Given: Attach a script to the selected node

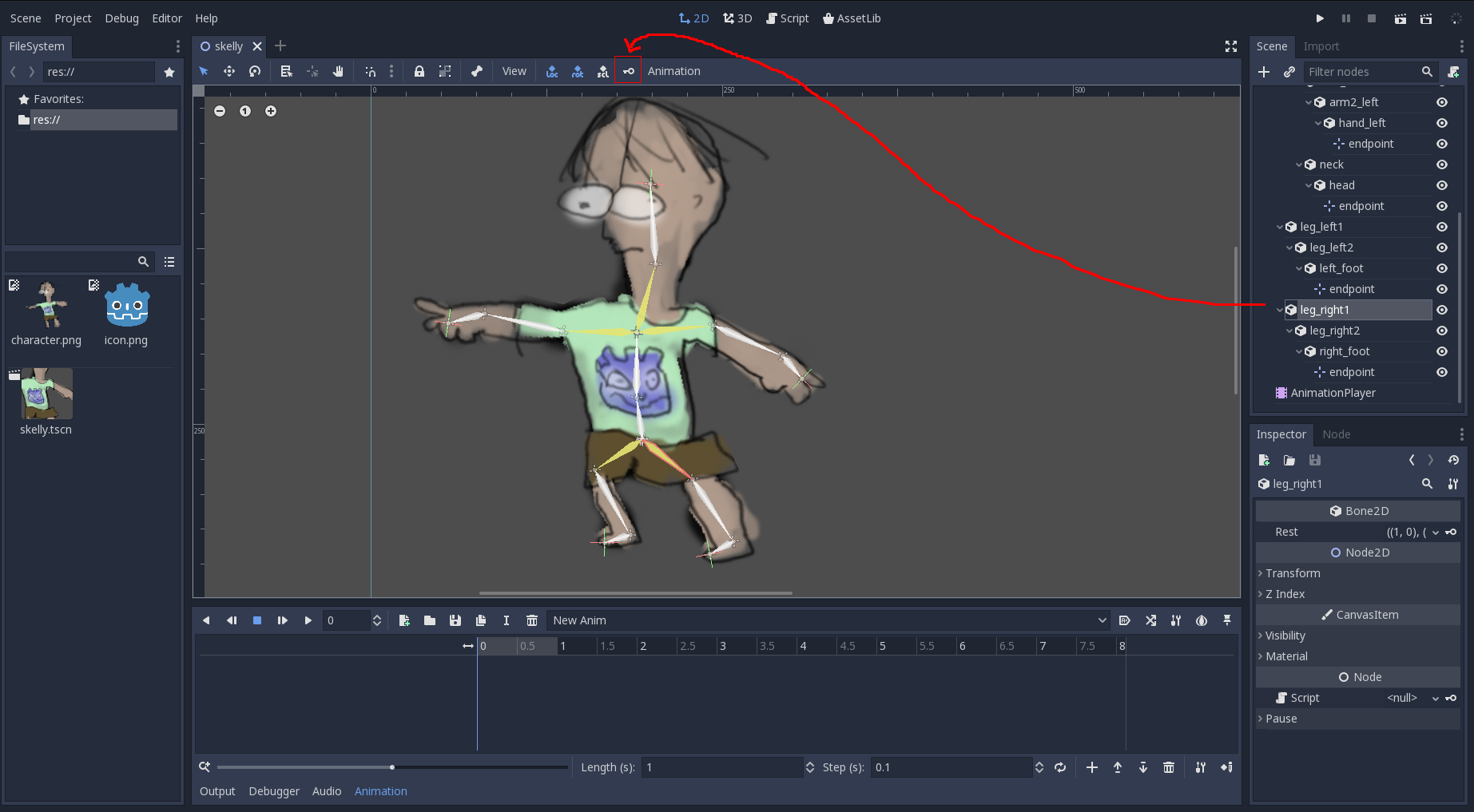Looking at the screenshot, I should [x=1453, y=72].
